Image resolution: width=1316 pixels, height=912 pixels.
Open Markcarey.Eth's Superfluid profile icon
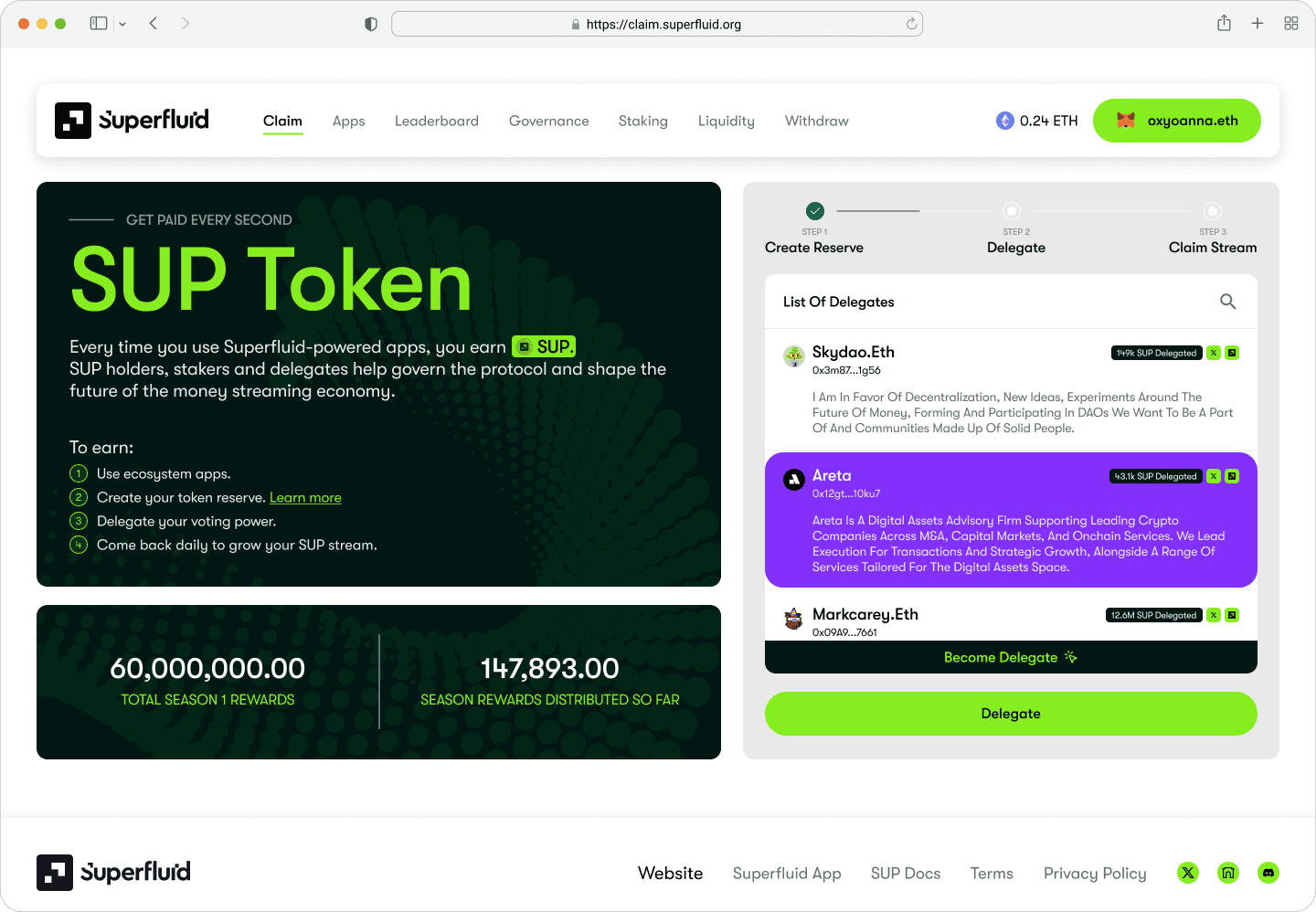pos(1232,615)
